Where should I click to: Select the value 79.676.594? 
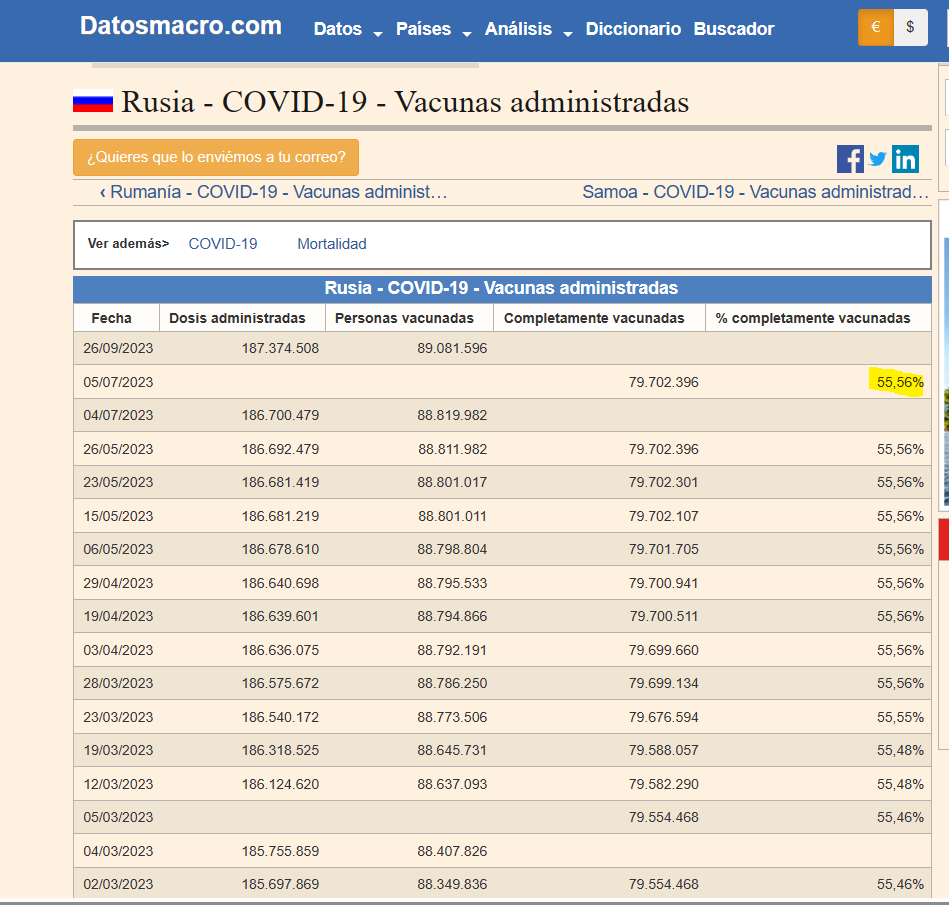point(663,717)
